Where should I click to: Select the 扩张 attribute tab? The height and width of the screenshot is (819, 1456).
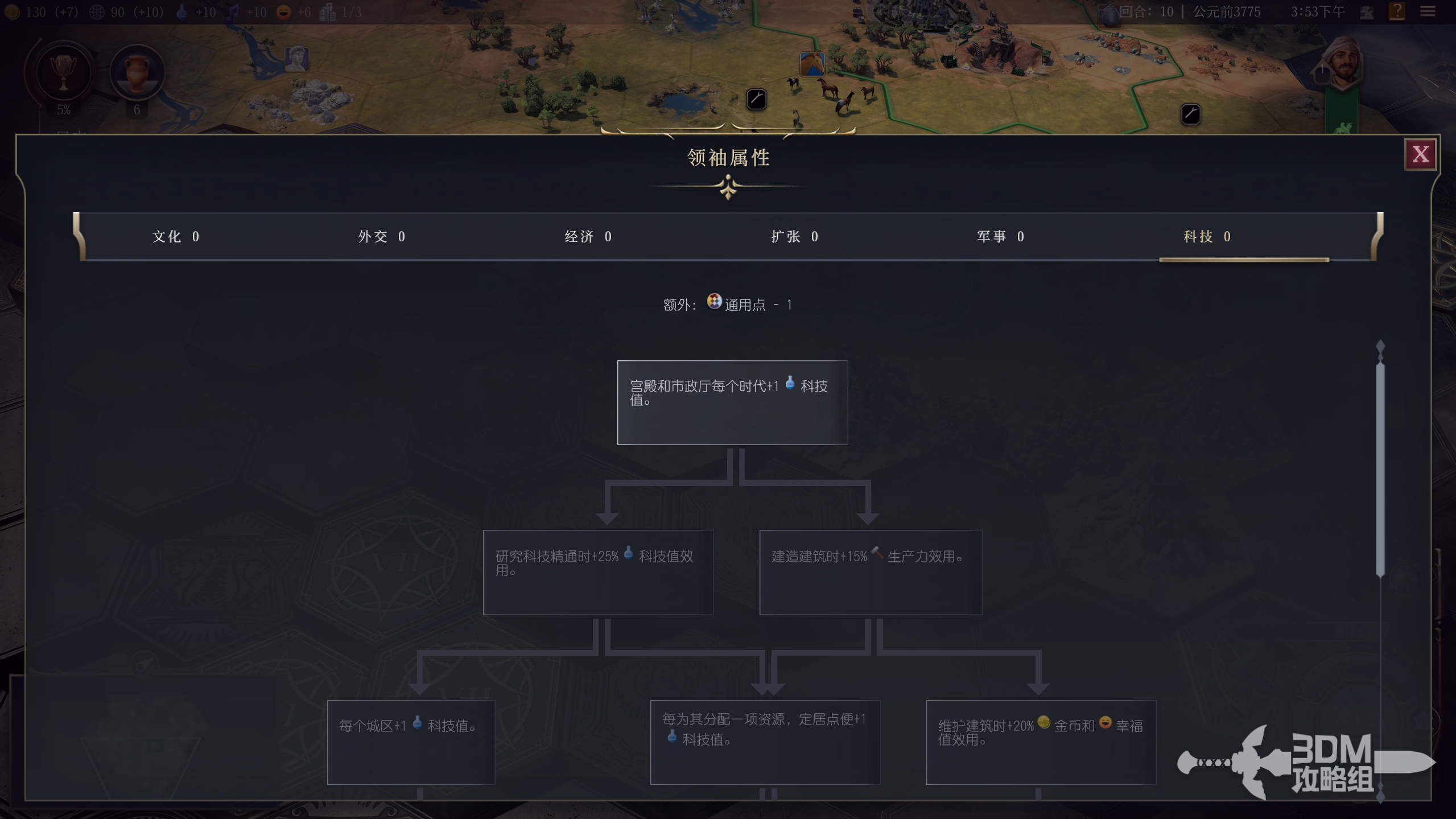795,237
